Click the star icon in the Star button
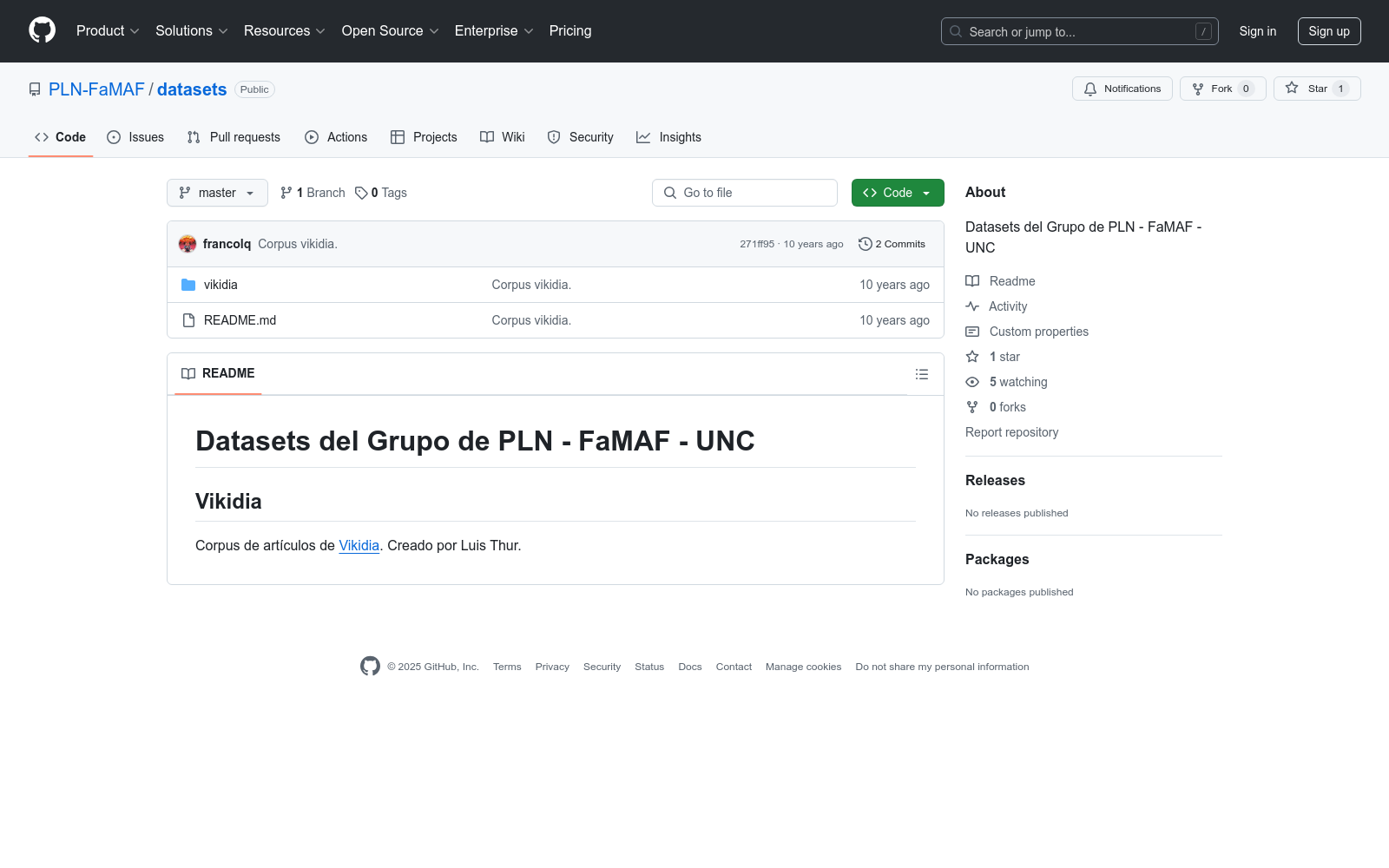The image size is (1389, 868). (1292, 88)
